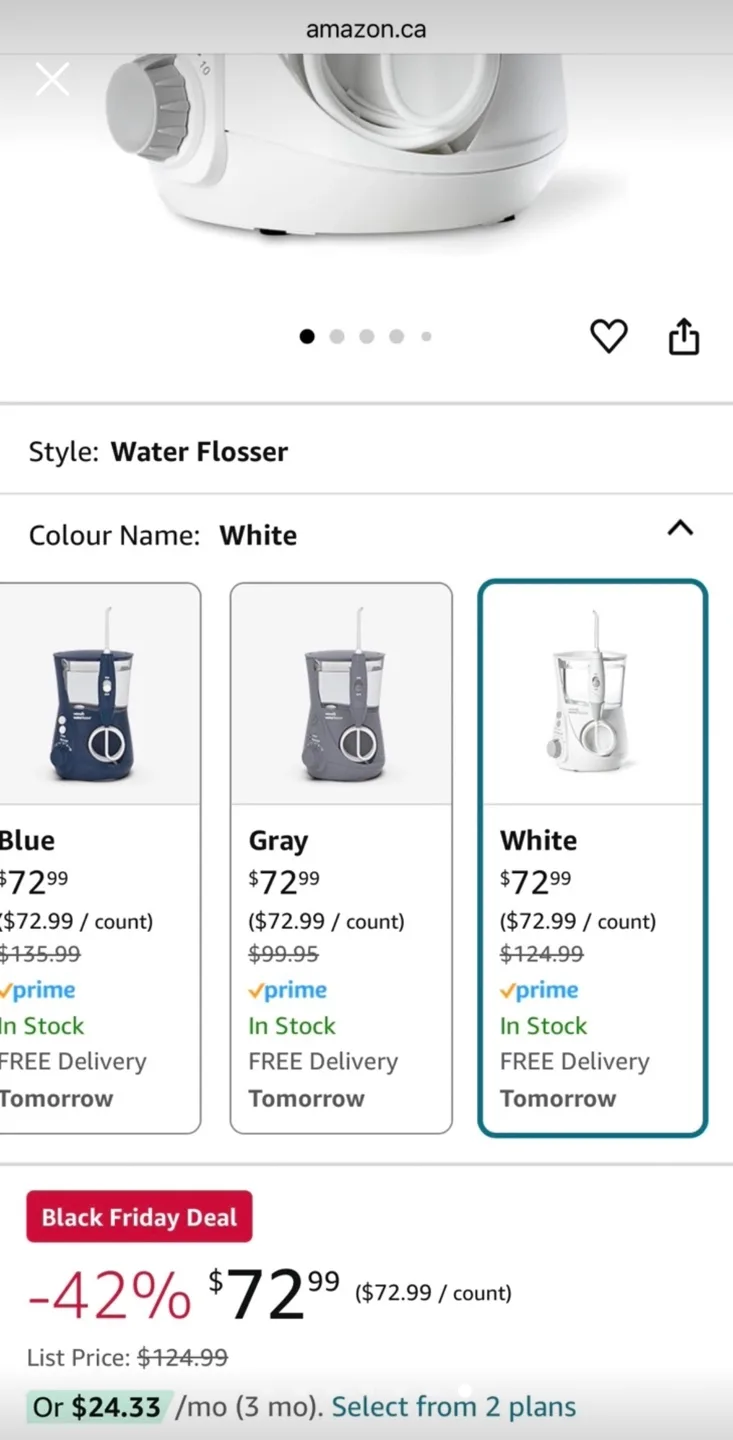Collapse the Colour Name section chevron
This screenshot has height=1440, width=733.
pos(680,529)
